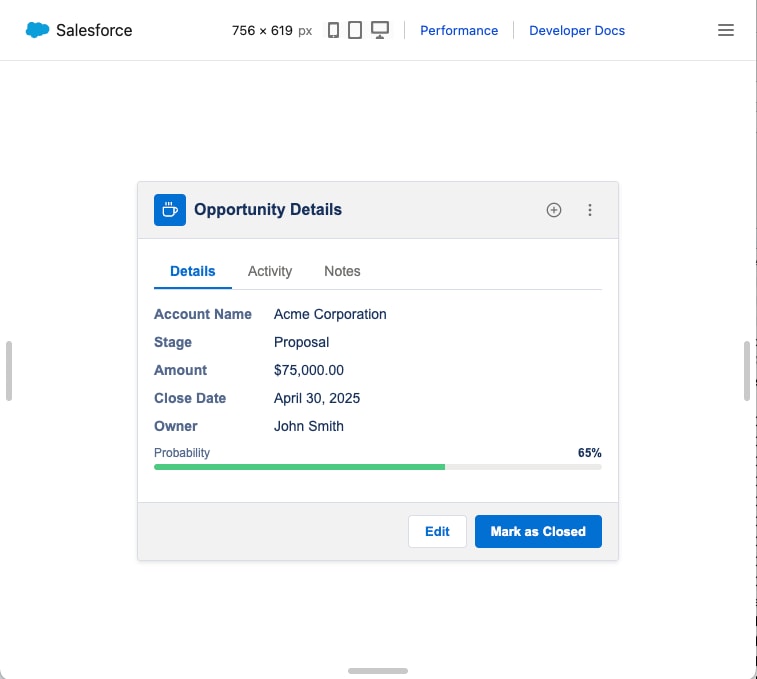Select the desktop viewport icon
This screenshot has height=679, width=757.
point(380,30)
